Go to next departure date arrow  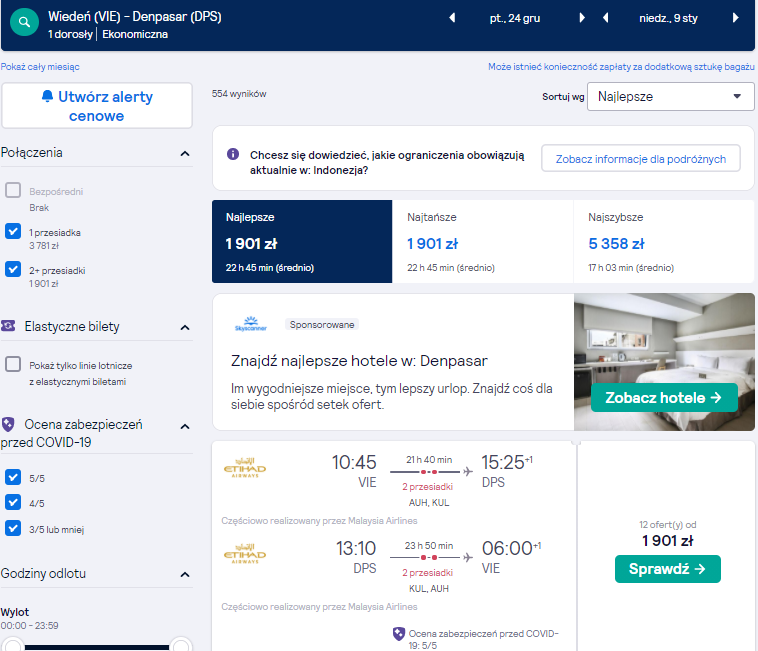click(582, 18)
